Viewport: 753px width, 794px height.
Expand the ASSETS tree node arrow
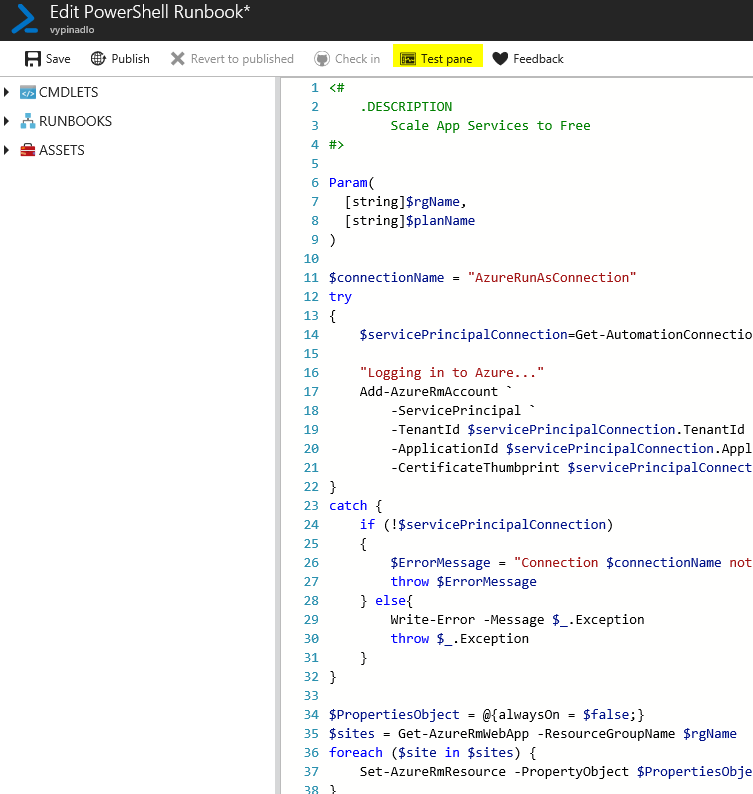[x=7, y=150]
